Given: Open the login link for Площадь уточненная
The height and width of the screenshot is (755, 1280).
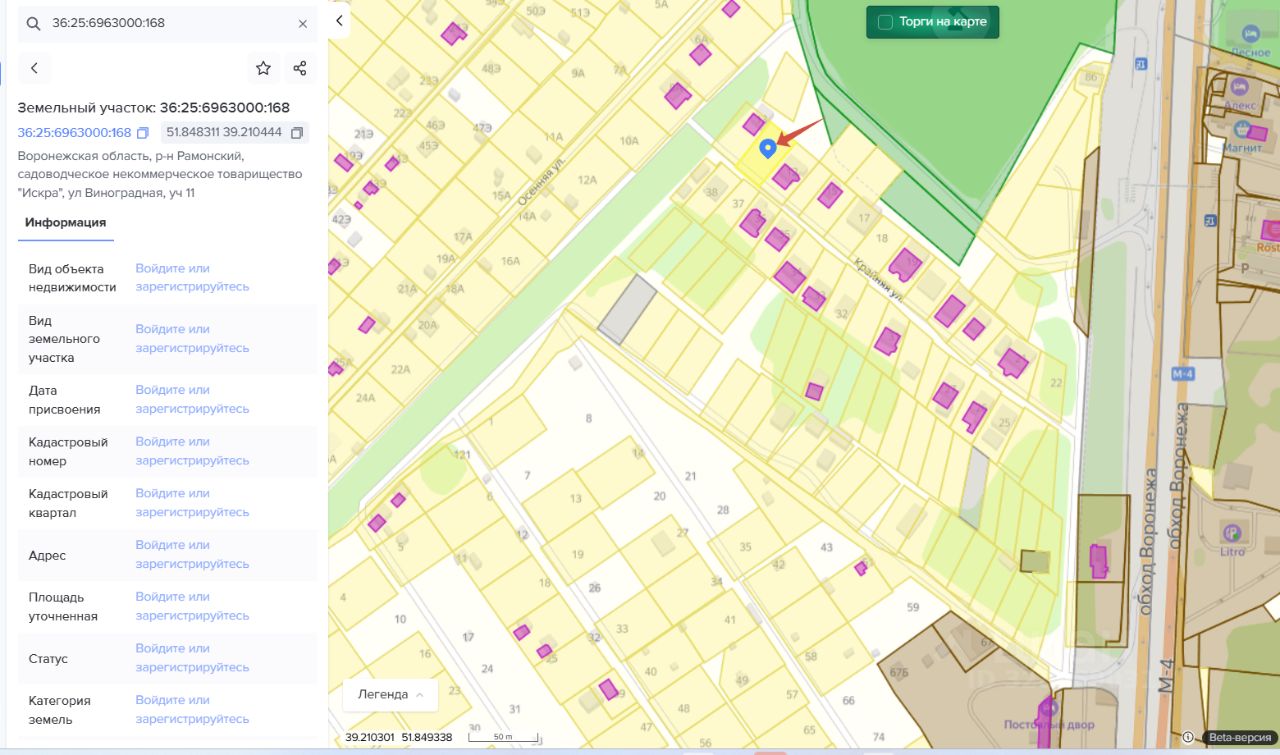Looking at the screenshot, I should (192, 607).
